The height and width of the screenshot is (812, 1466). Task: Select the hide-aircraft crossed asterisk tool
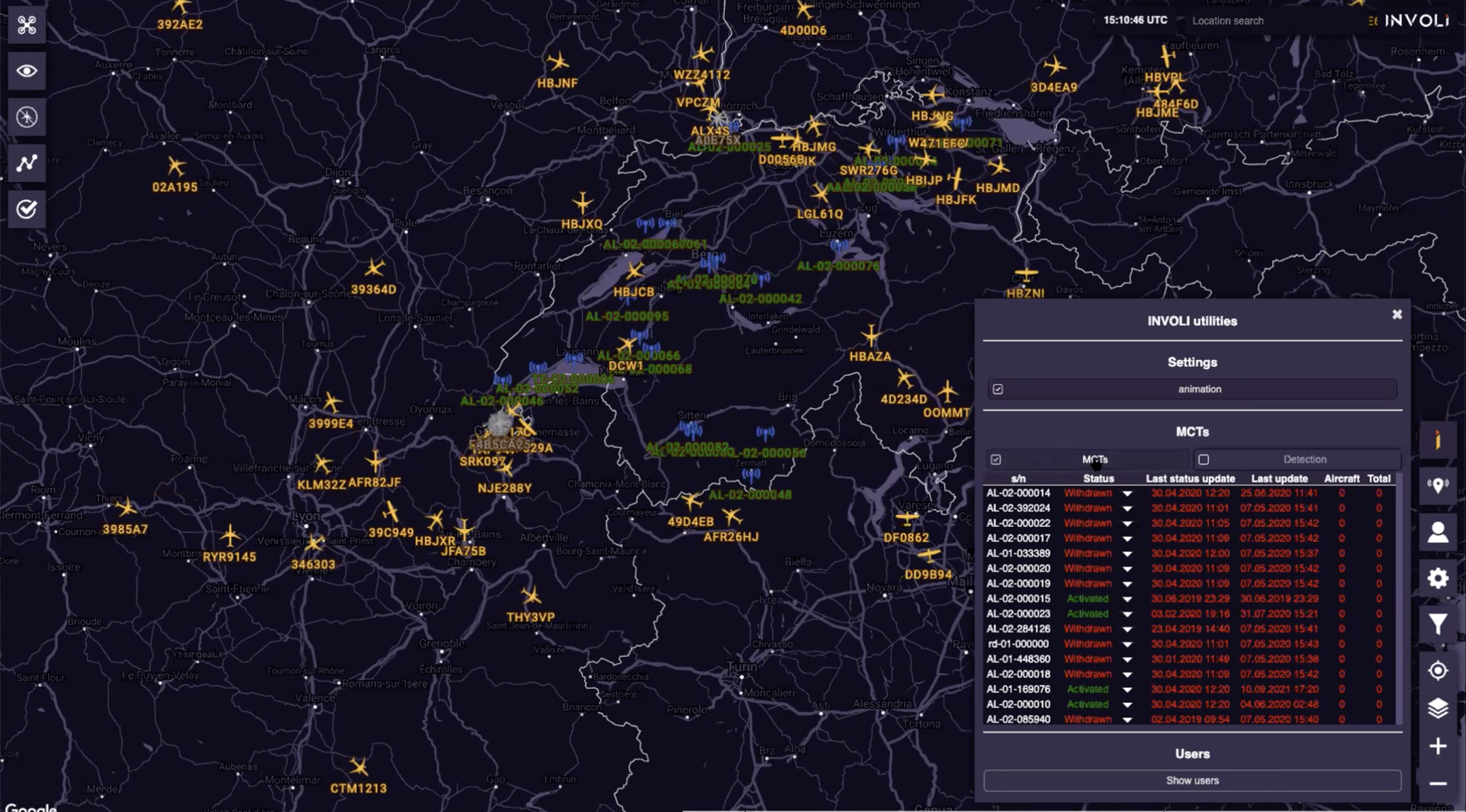26,117
